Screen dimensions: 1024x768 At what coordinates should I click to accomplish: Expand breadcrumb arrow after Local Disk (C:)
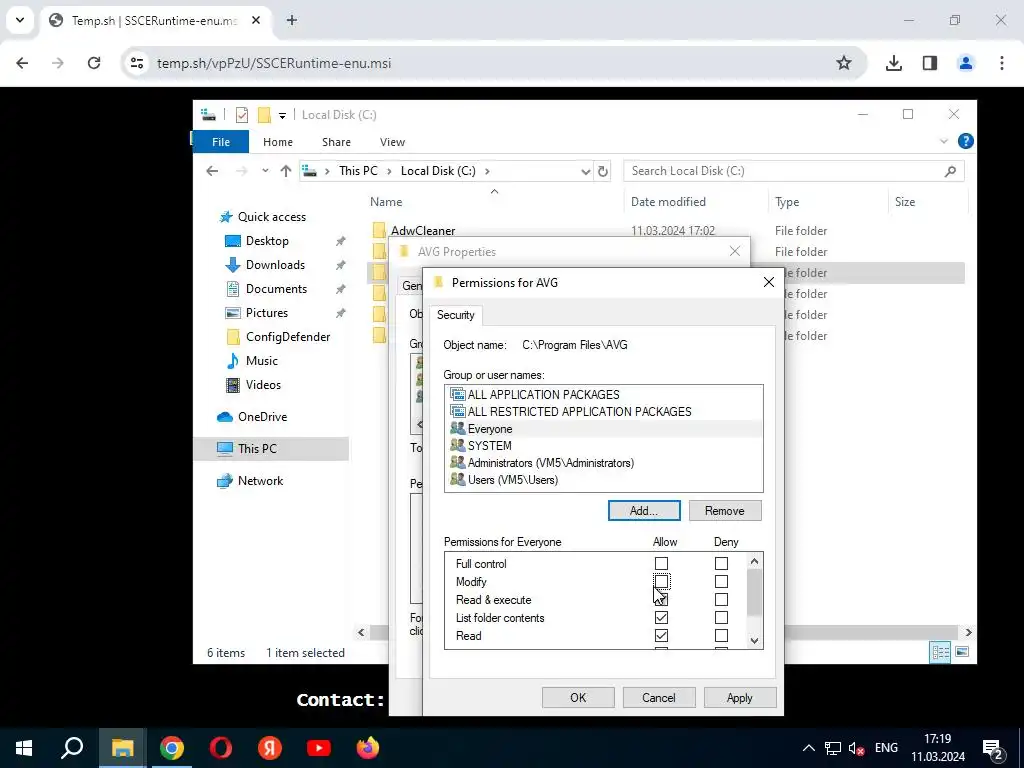point(487,171)
